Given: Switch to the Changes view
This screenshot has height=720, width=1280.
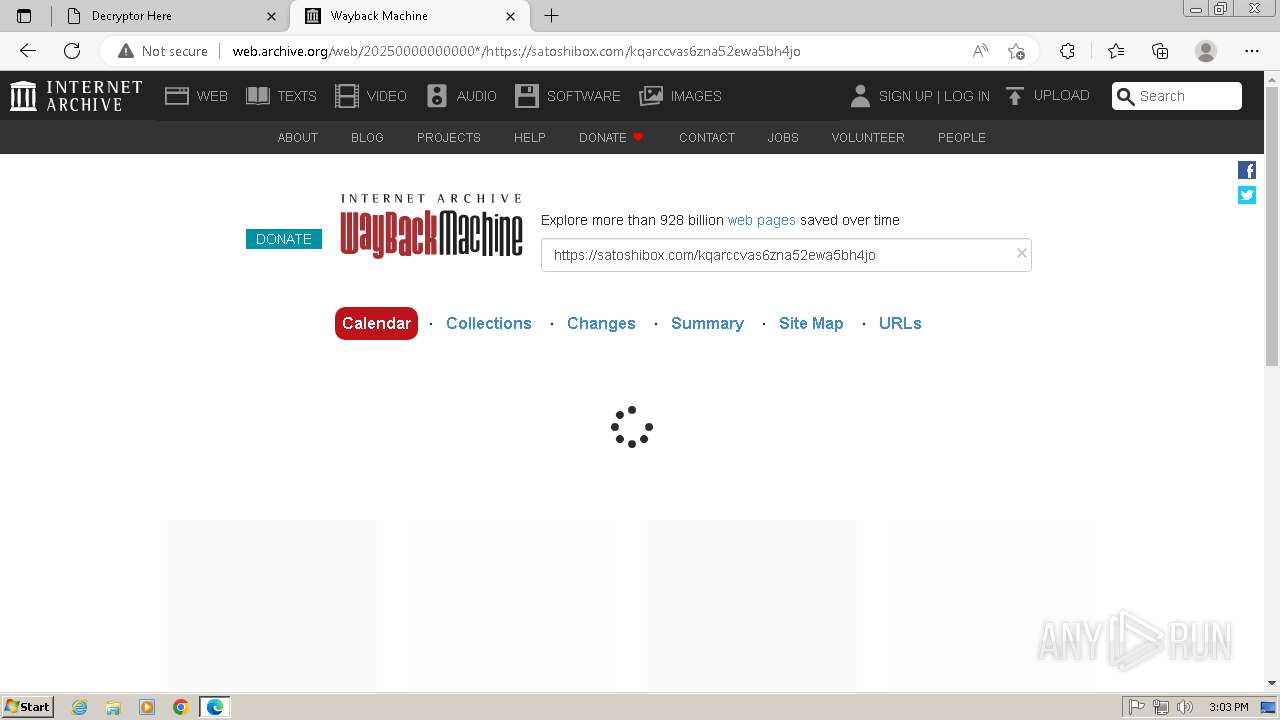Looking at the screenshot, I should (x=601, y=323).
